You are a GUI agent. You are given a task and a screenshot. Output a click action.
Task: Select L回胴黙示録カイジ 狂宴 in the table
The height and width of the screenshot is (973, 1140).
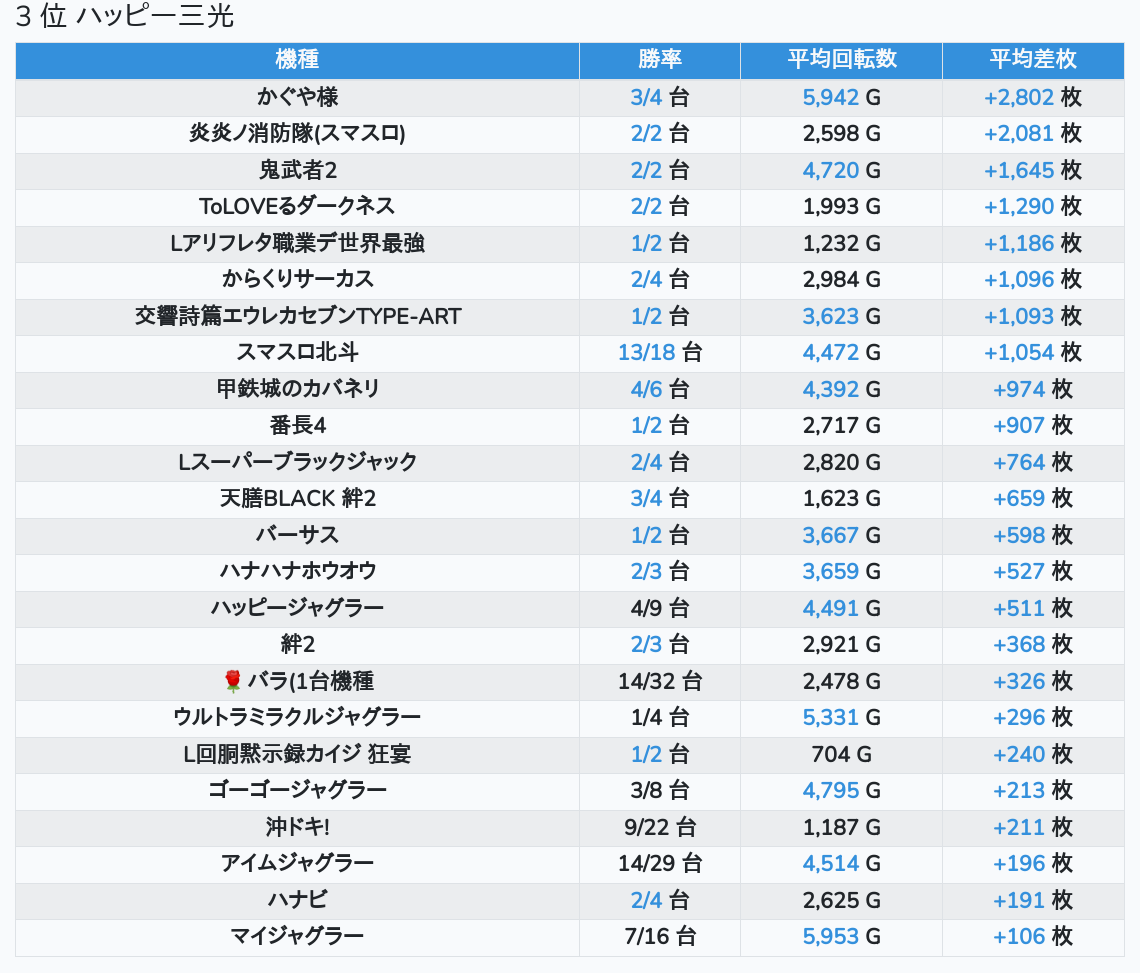297,754
